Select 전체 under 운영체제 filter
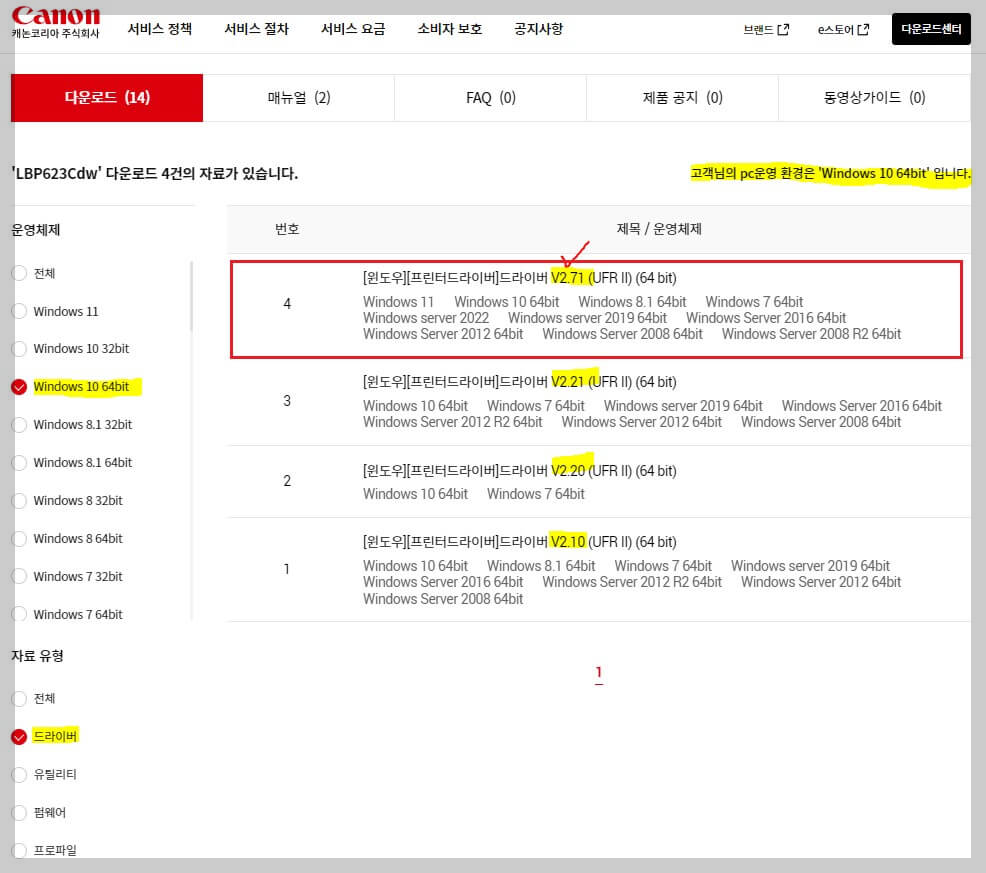 [19, 273]
